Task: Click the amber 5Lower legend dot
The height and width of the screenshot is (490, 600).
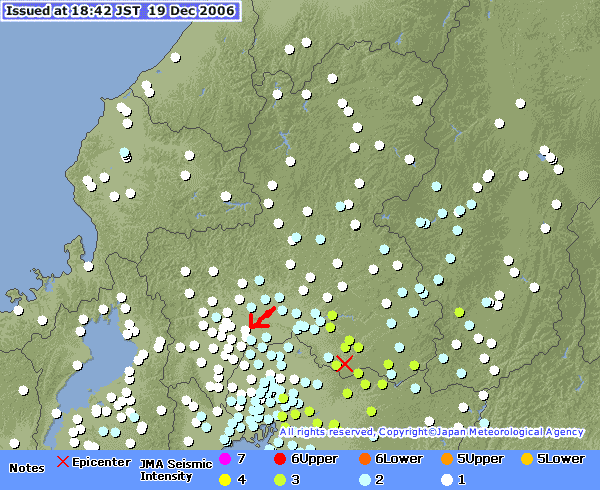Action: 527,459
